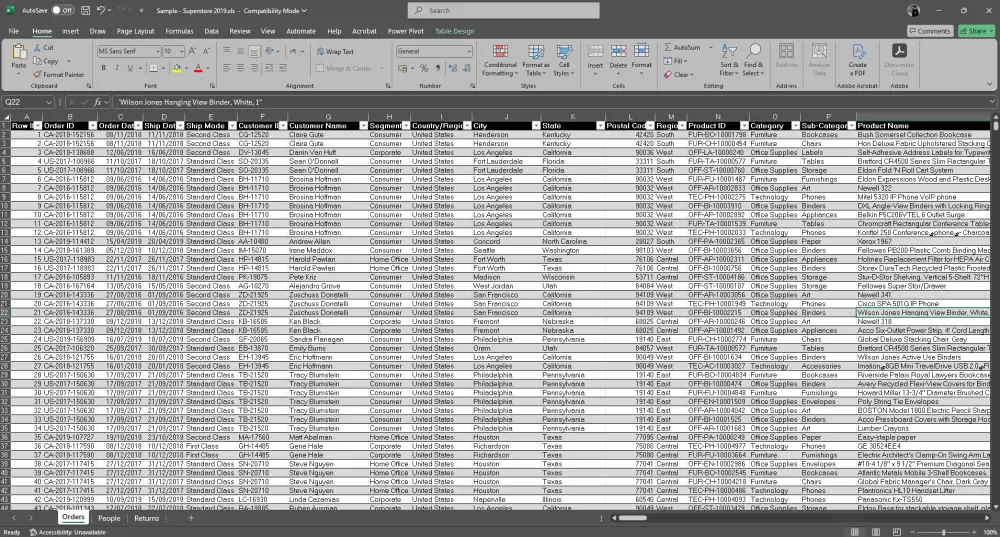Click the zoom slider in status bar

(x=943, y=532)
